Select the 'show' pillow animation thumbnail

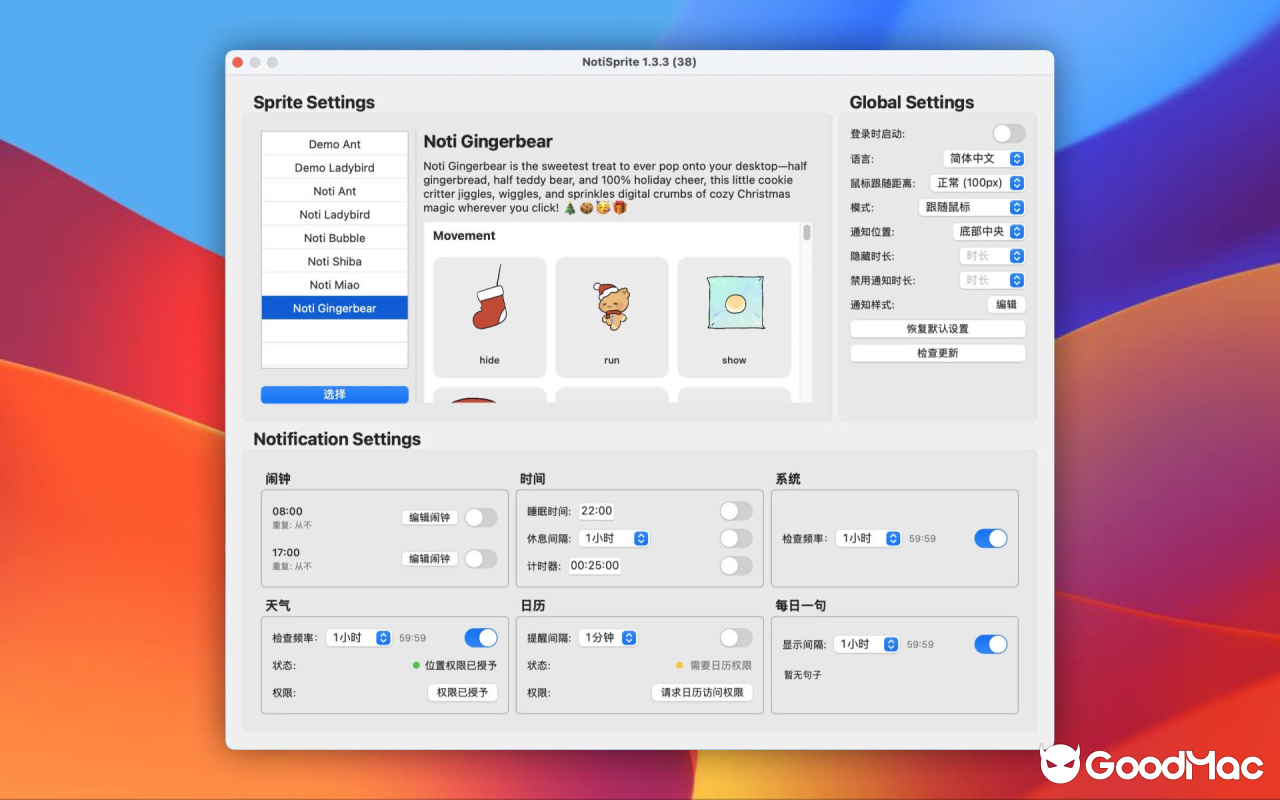[x=734, y=317]
